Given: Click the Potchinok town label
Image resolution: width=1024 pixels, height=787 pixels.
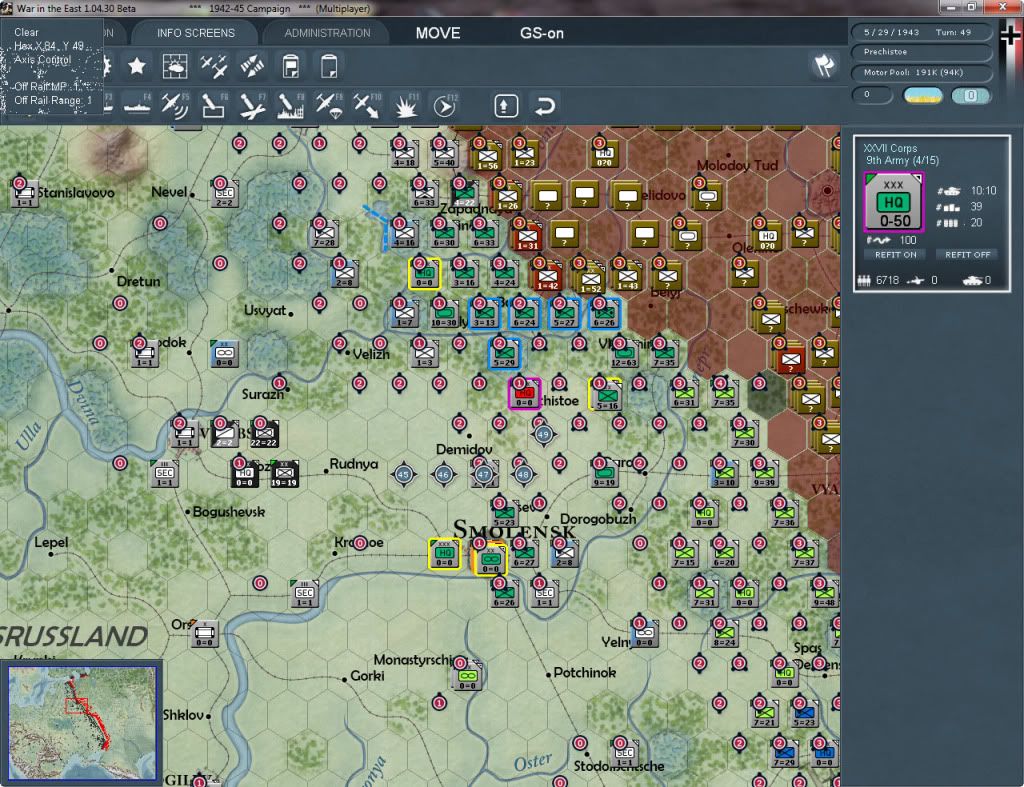Looking at the screenshot, I should click(x=584, y=673).
